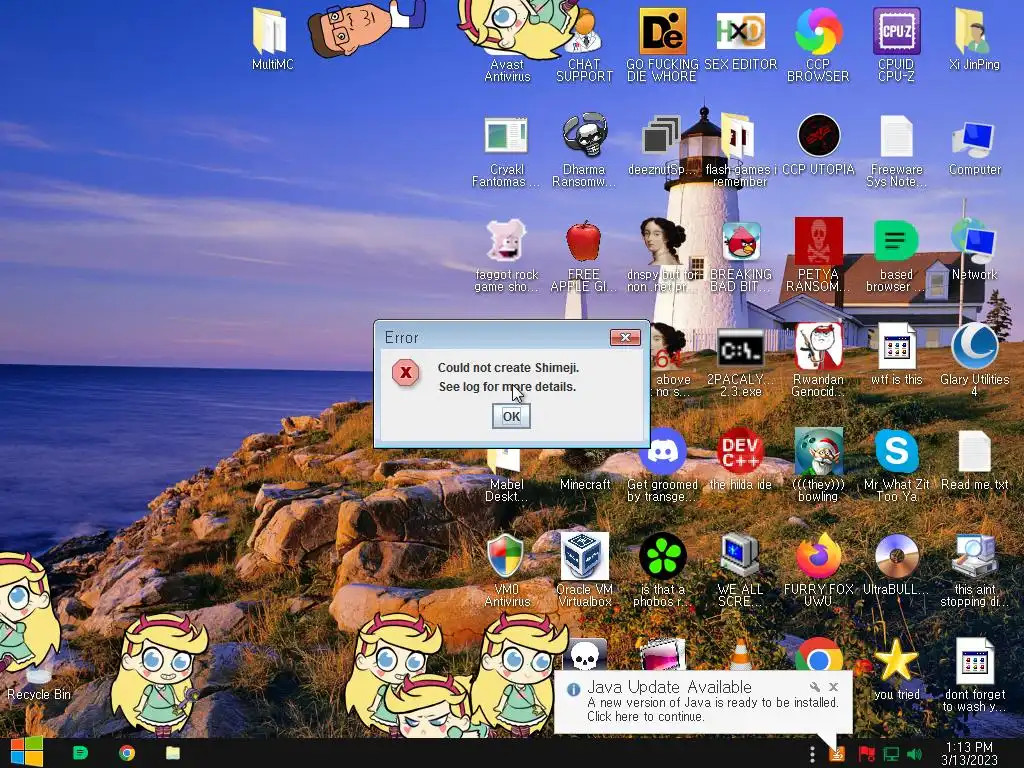Click the Chrome desktop icon near the Java popup

818,656
